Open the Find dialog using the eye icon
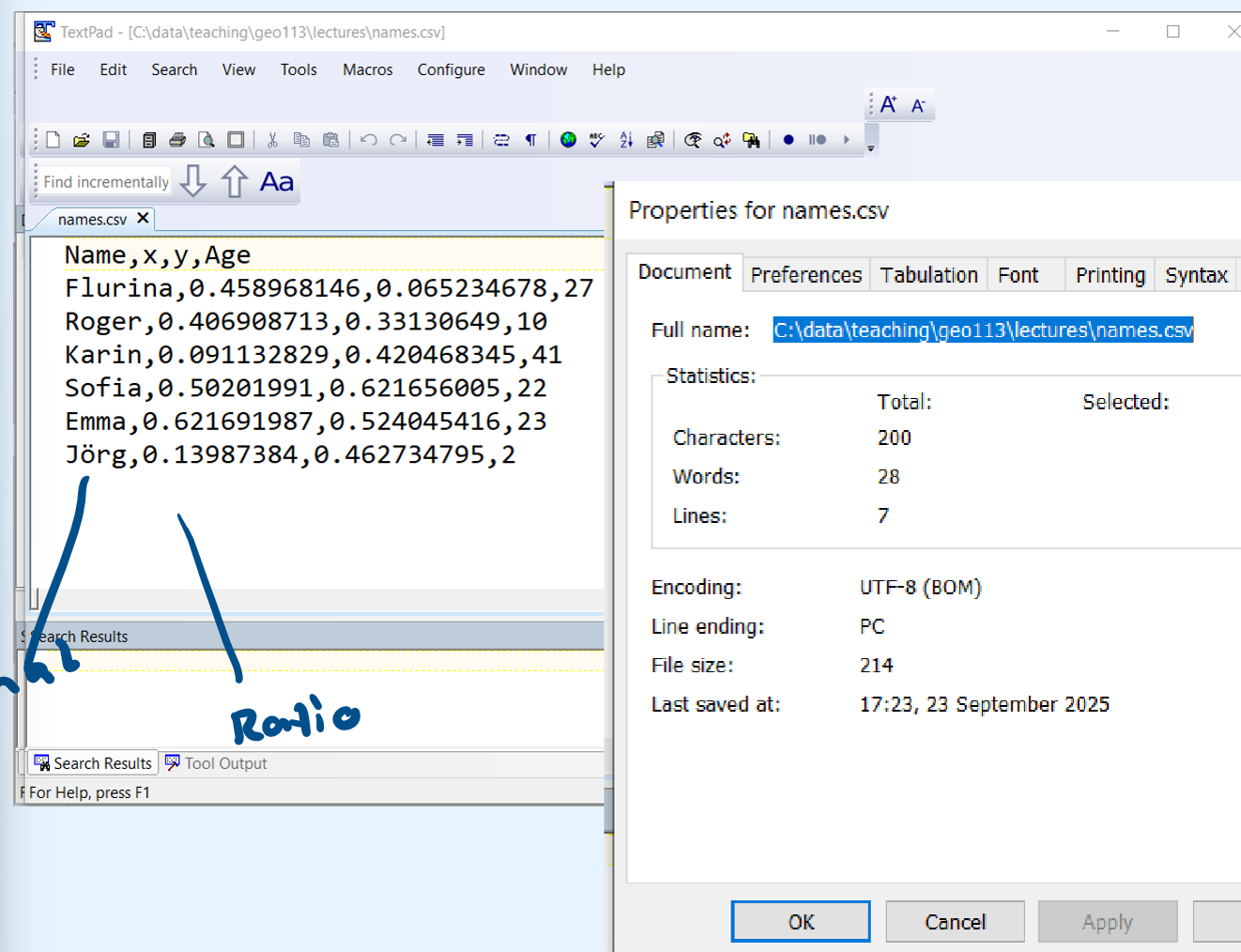This screenshot has height=952, width=1241. 693,140
